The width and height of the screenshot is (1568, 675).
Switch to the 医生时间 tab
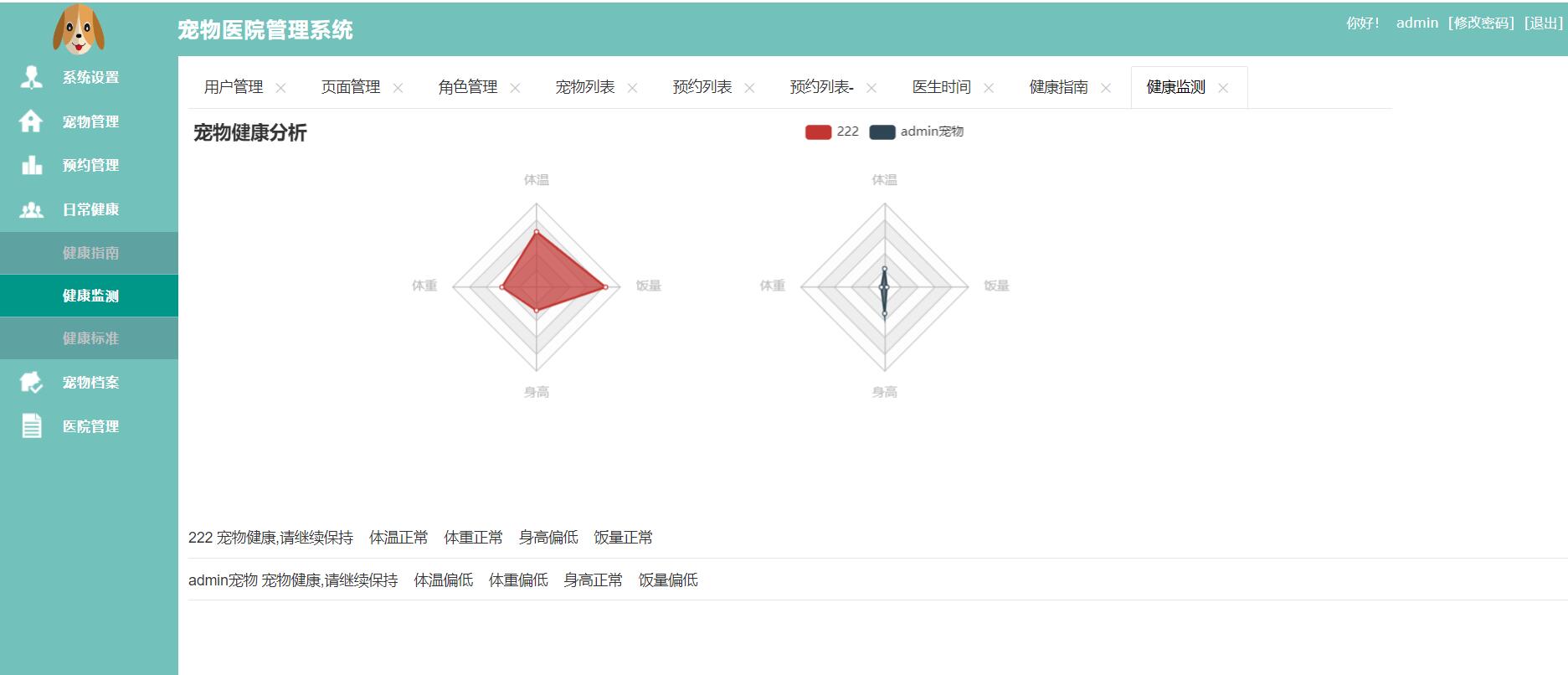click(942, 87)
